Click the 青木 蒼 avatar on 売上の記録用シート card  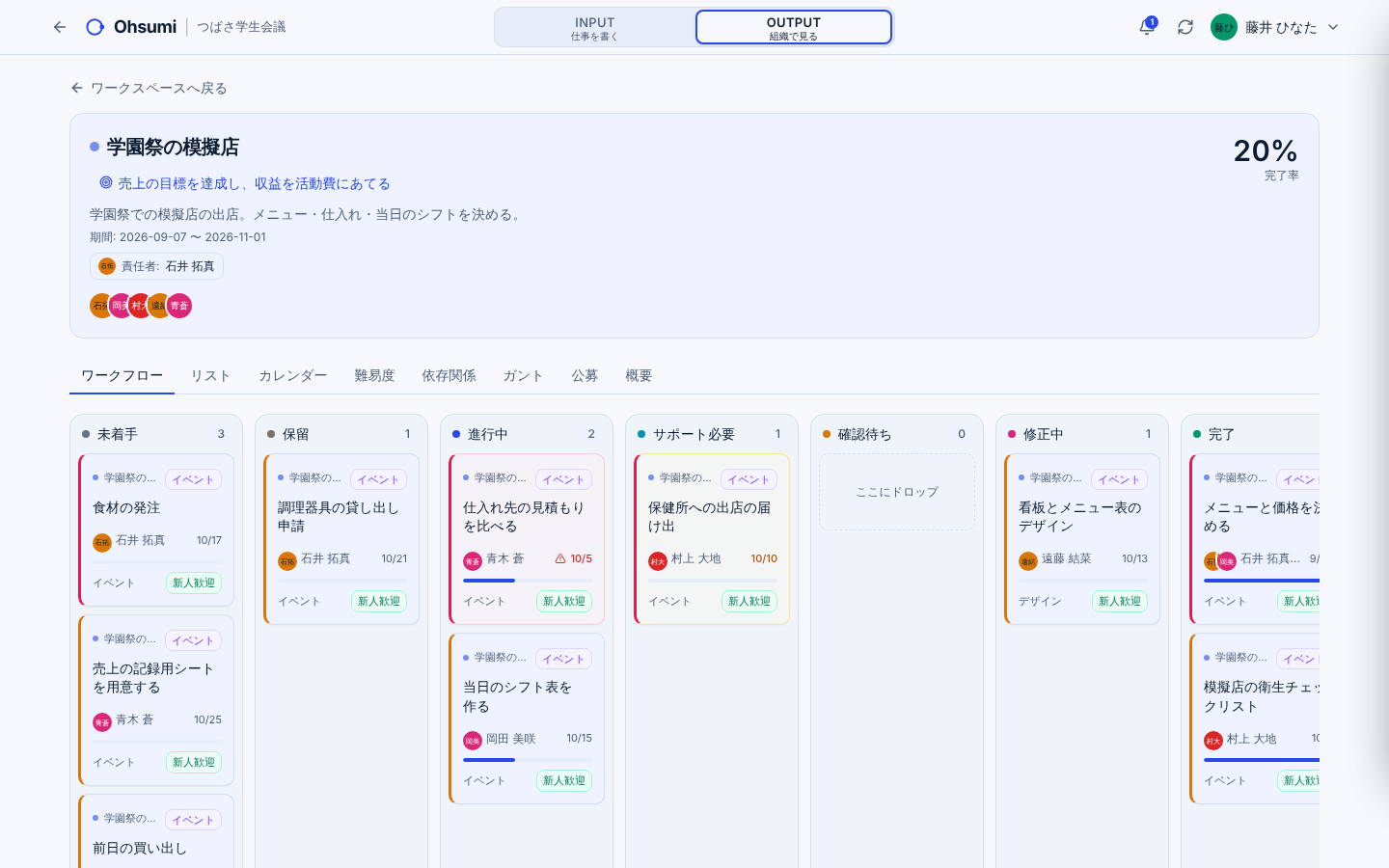pos(102,721)
